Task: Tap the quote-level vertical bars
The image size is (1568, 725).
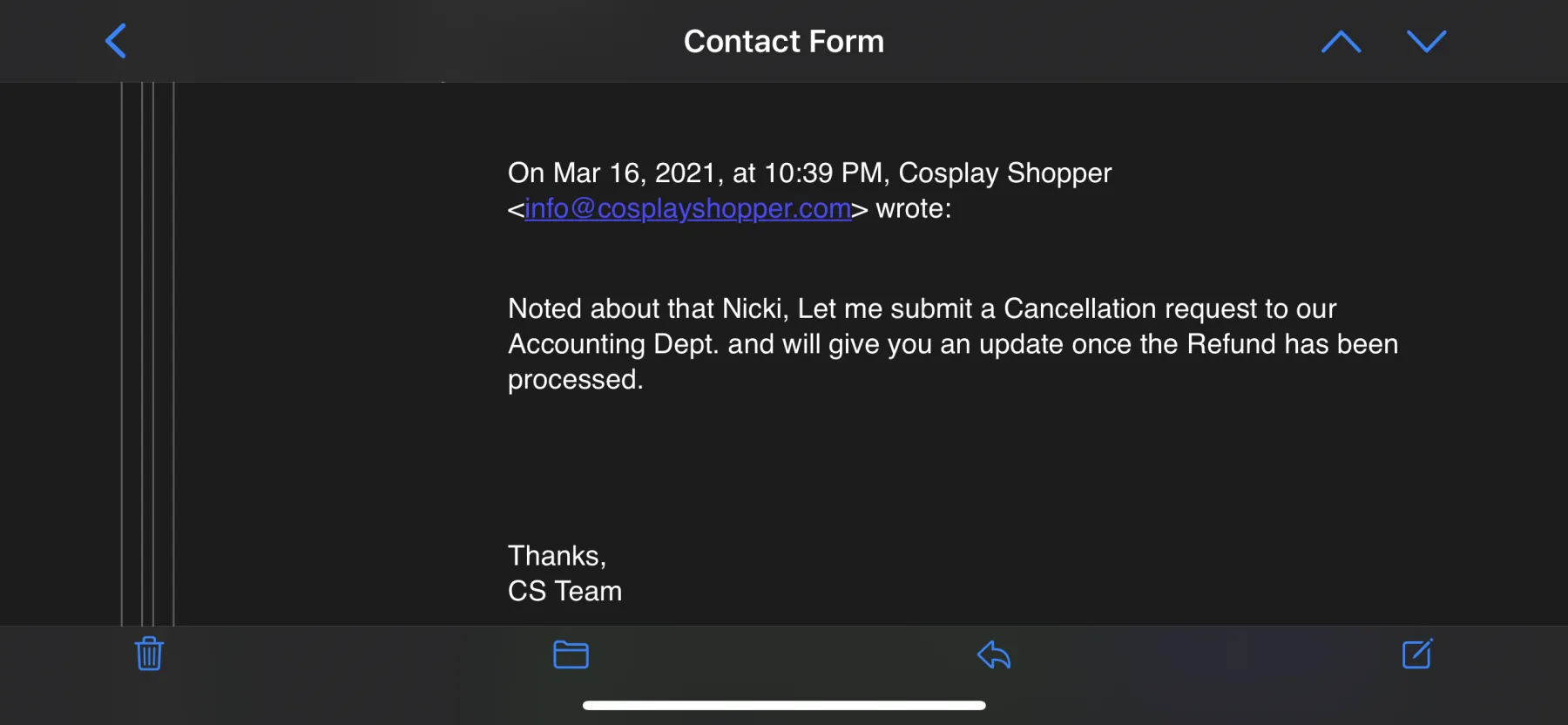Action: [x=148, y=349]
